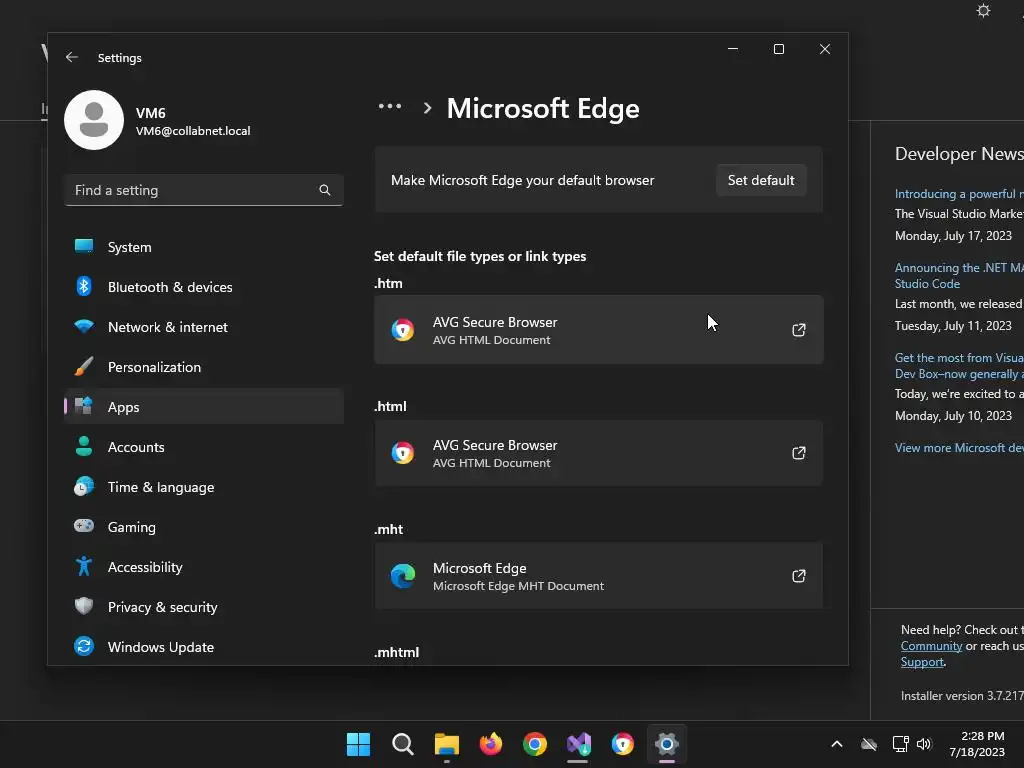Open 'Introducing a powerful' news link
This screenshot has width=1024, height=768.
pyautogui.click(x=959, y=194)
